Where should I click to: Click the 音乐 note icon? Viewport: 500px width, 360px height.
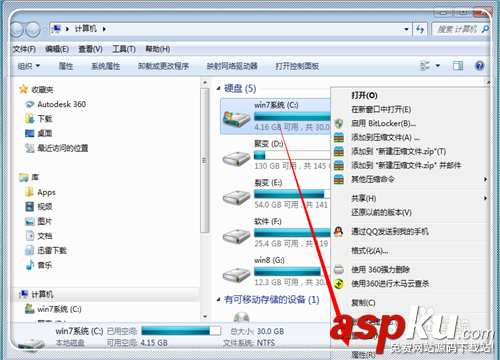[30, 265]
